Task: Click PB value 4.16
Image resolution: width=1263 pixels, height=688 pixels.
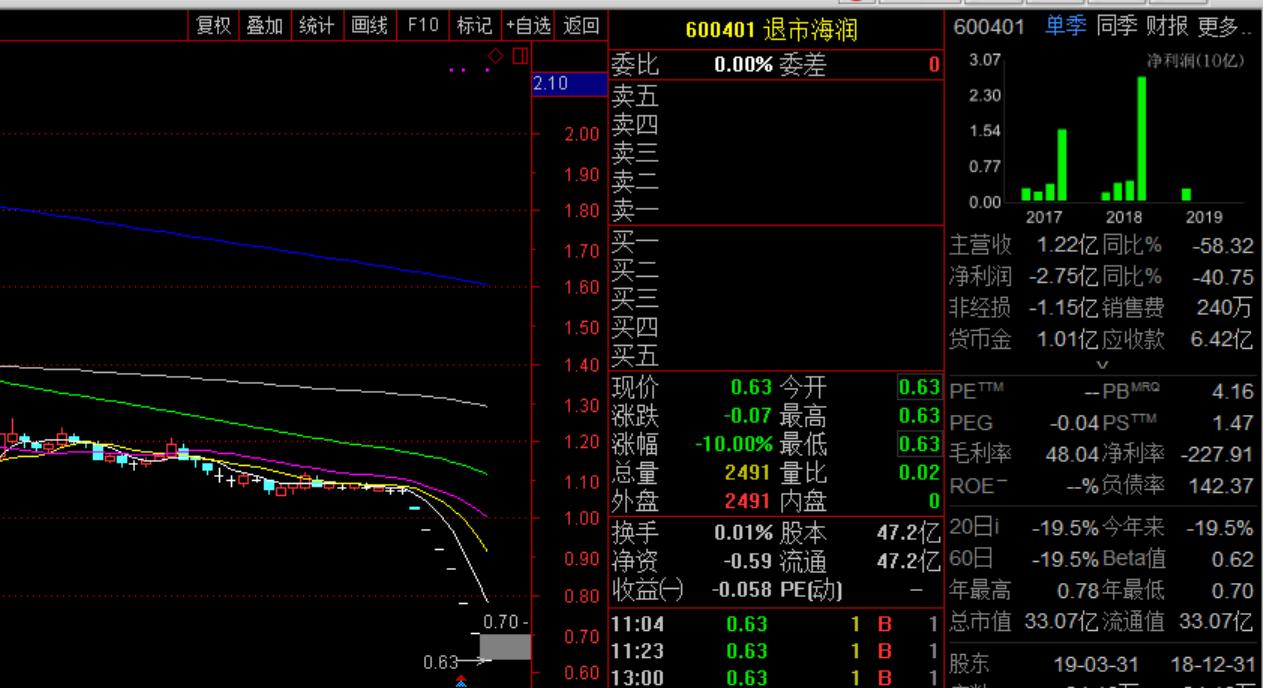Action: [1232, 391]
